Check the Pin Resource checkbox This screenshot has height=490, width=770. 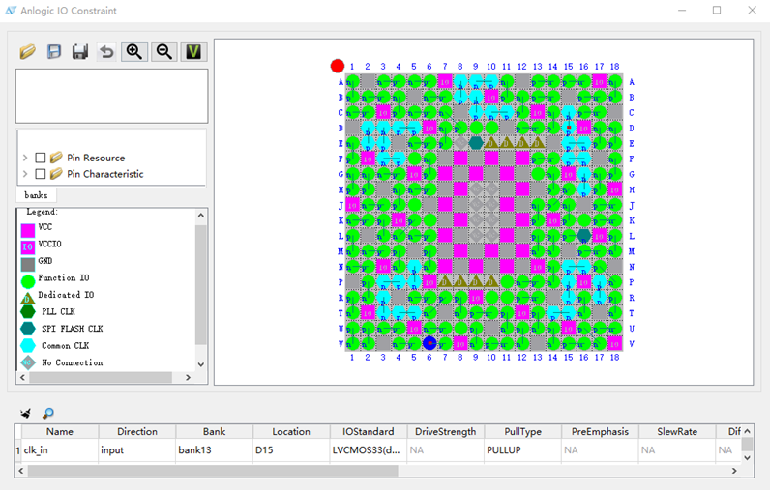click(x=41, y=158)
